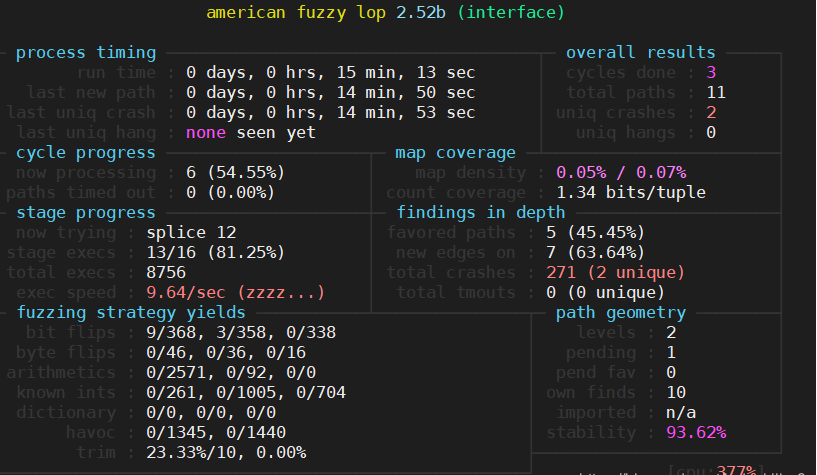Click the pending value 1

(x=671, y=353)
